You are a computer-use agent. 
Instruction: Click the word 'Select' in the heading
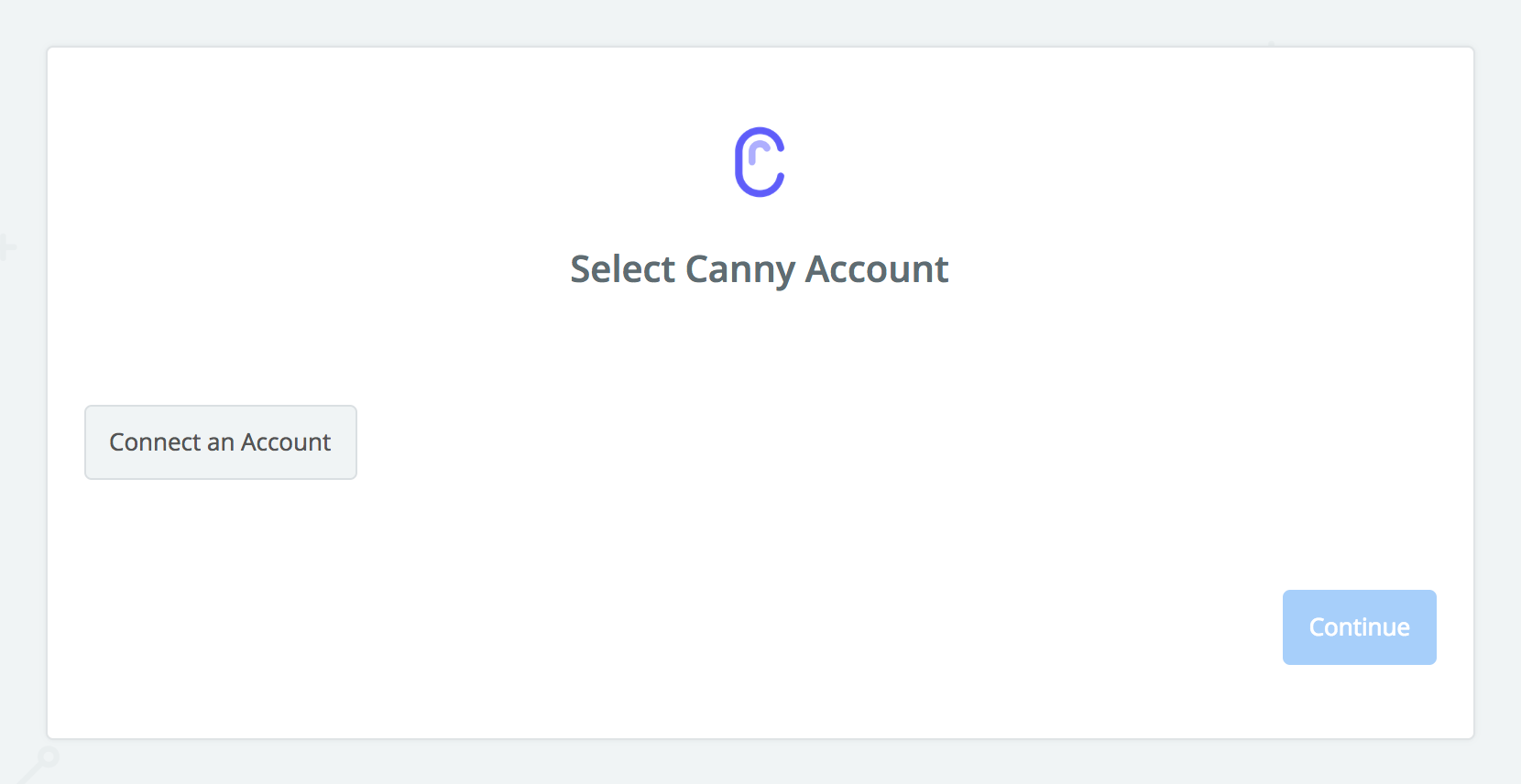click(x=623, y=269)
